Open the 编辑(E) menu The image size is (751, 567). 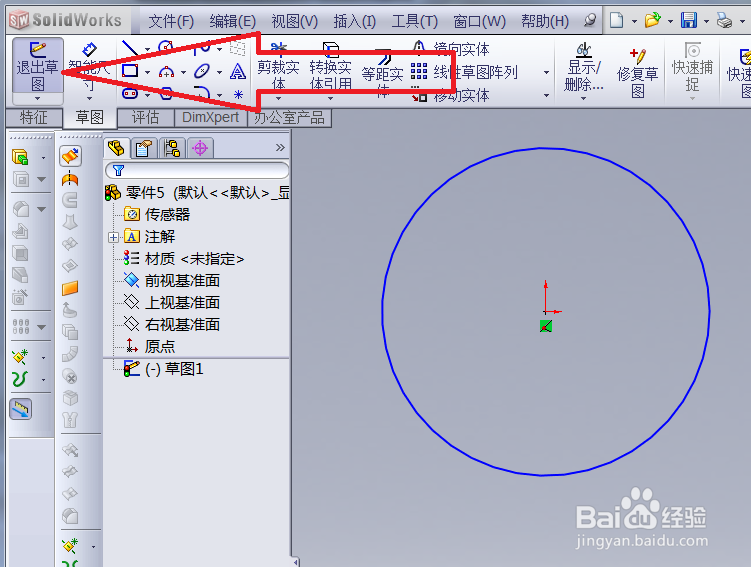233,21
